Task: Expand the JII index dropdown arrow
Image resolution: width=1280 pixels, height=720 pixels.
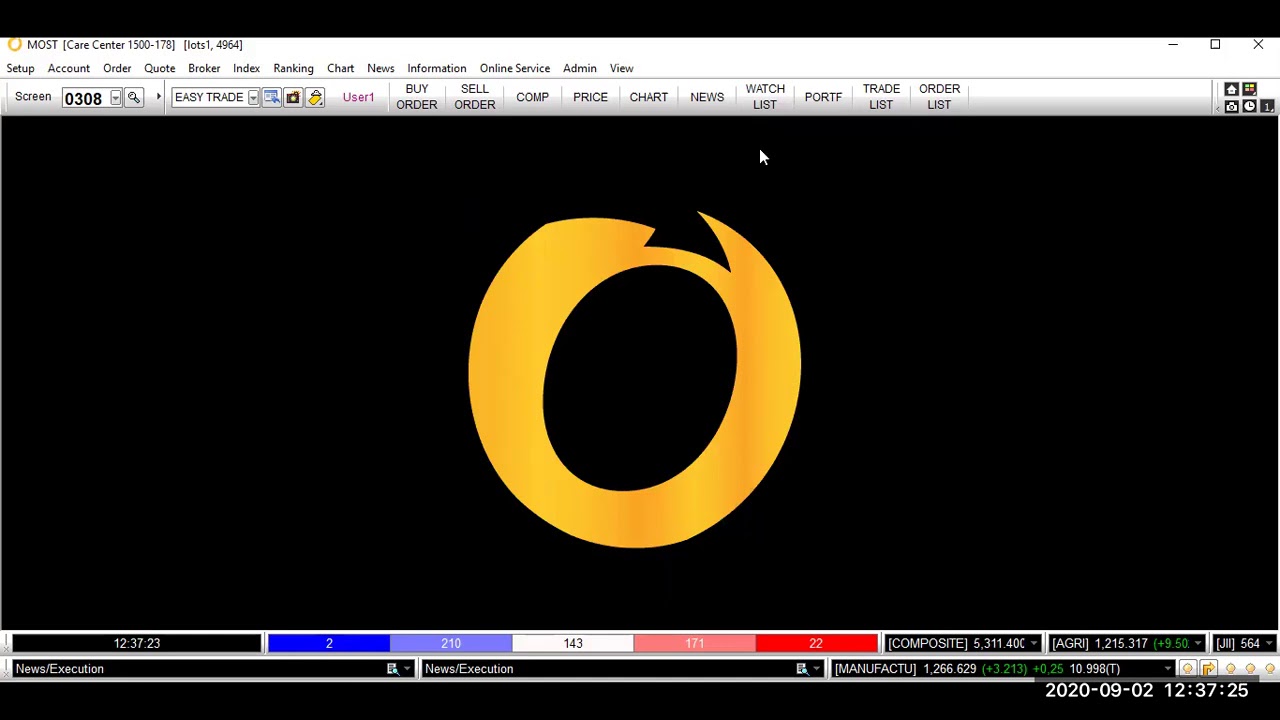Action: click(1268, 644)
